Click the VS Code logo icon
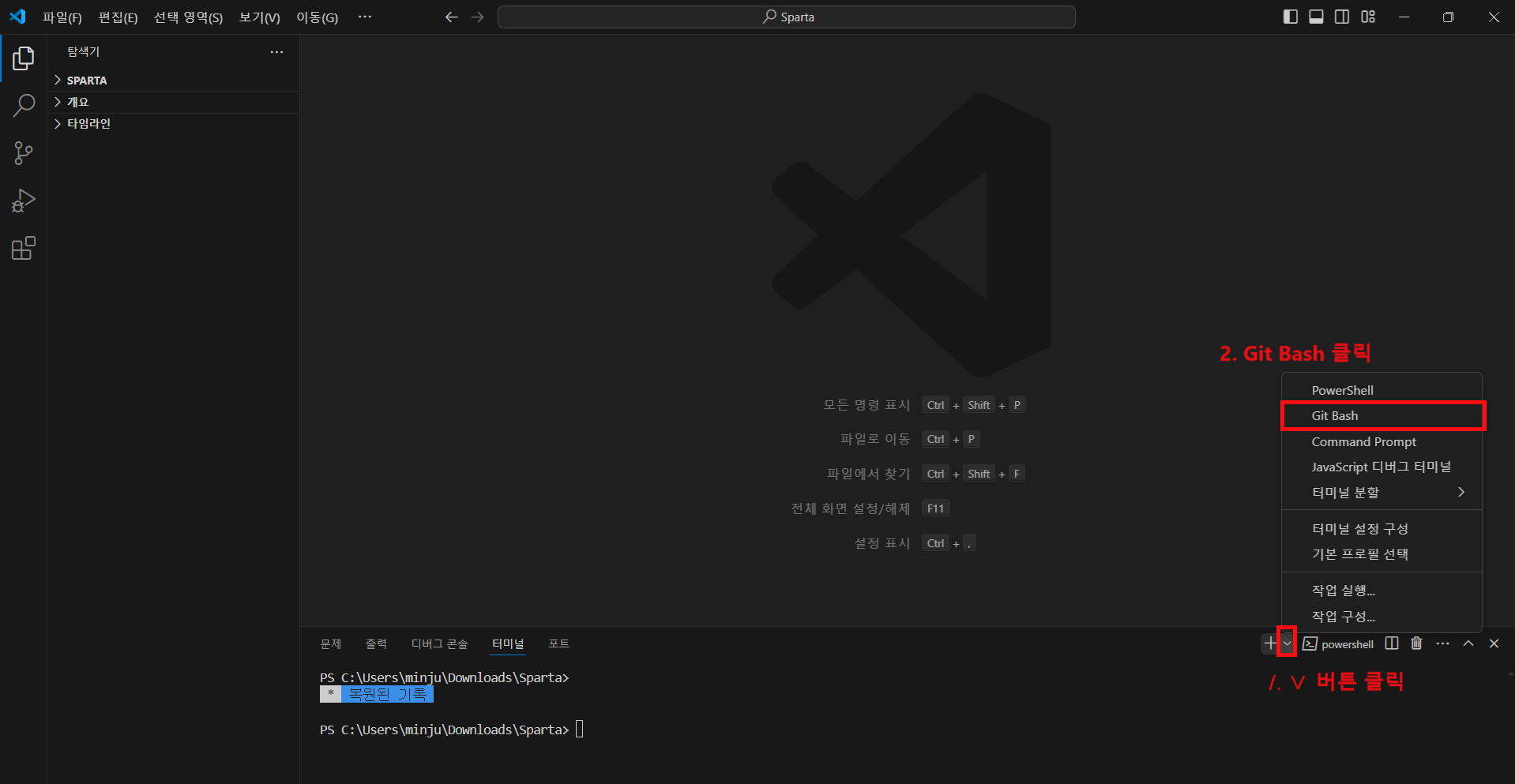The width and height of the screenshot is (1515, 784). point(17,17)
